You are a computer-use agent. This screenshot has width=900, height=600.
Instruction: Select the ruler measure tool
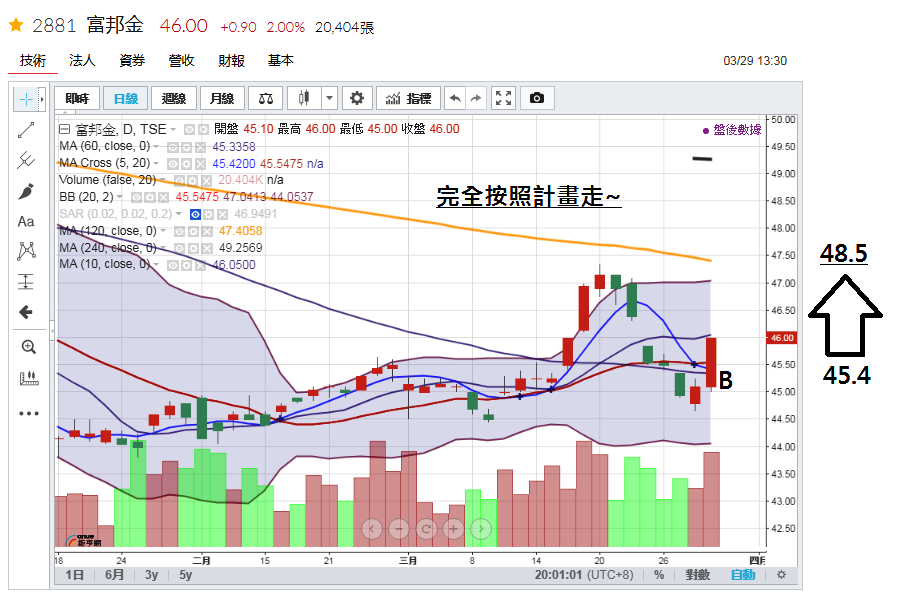[28, 378]
